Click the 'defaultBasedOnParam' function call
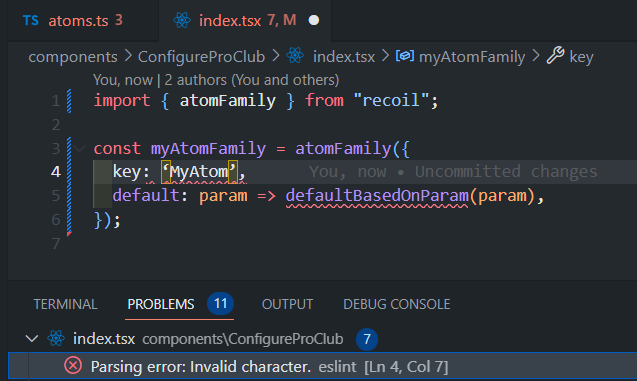The image size is (637, 381). point(377,196)
